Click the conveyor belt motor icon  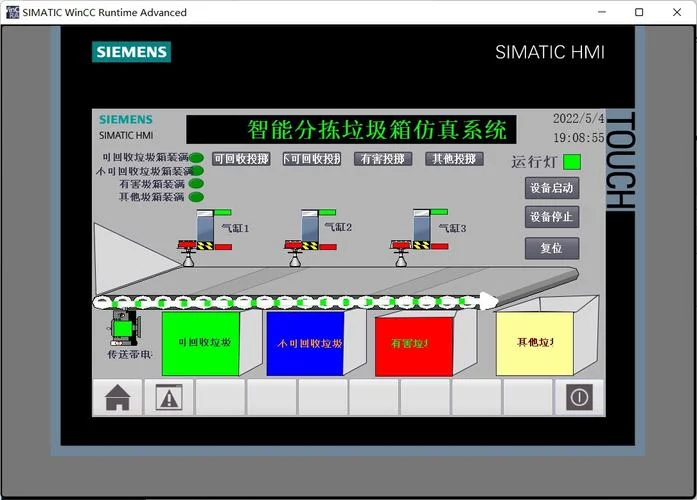(x=124, y=328)
